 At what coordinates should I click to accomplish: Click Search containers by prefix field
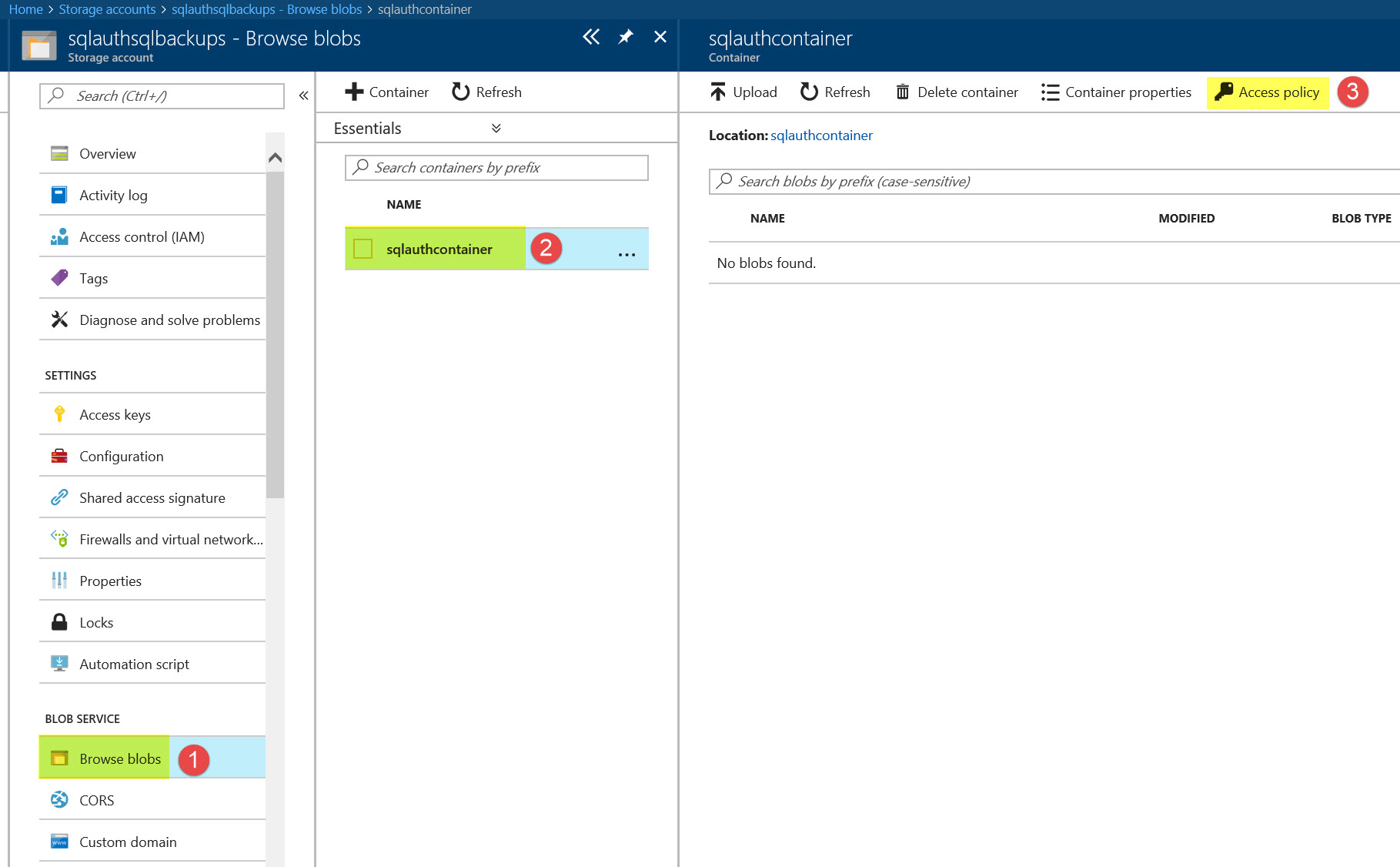click(496, 167)
